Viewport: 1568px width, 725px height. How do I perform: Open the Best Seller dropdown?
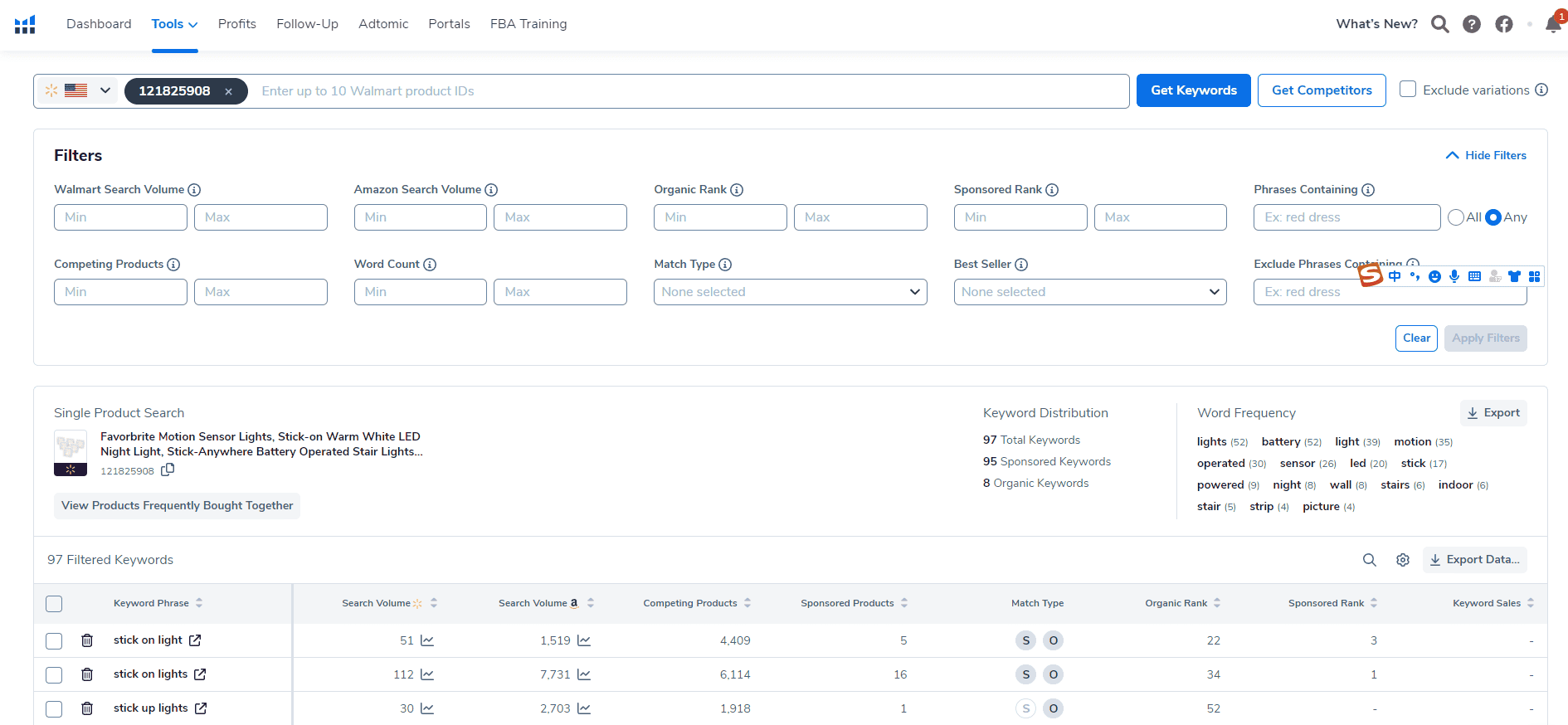(1089, 292)
